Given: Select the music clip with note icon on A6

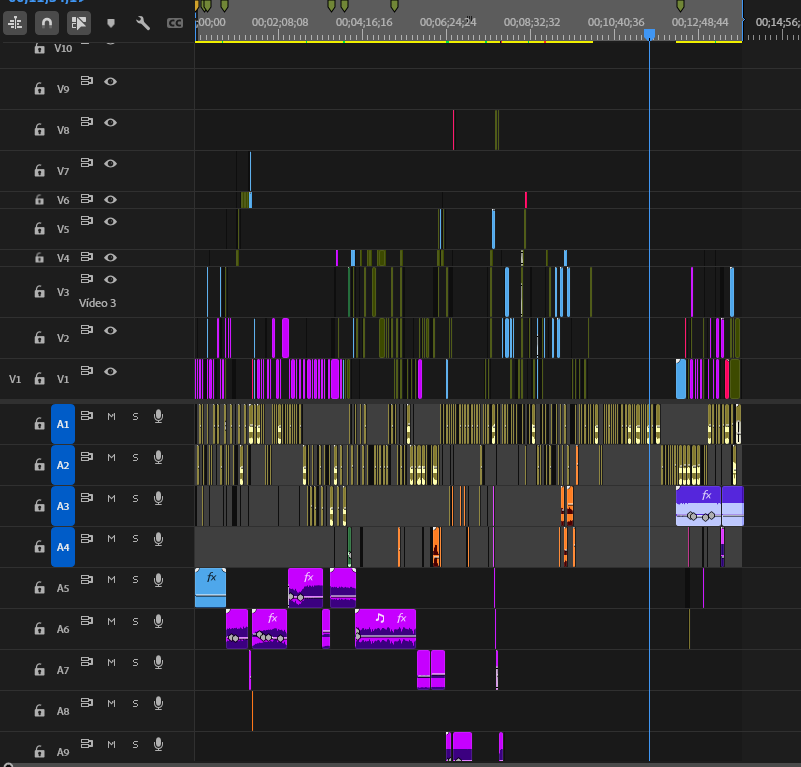Looking at the screenshot, I should tap(386, 629).
